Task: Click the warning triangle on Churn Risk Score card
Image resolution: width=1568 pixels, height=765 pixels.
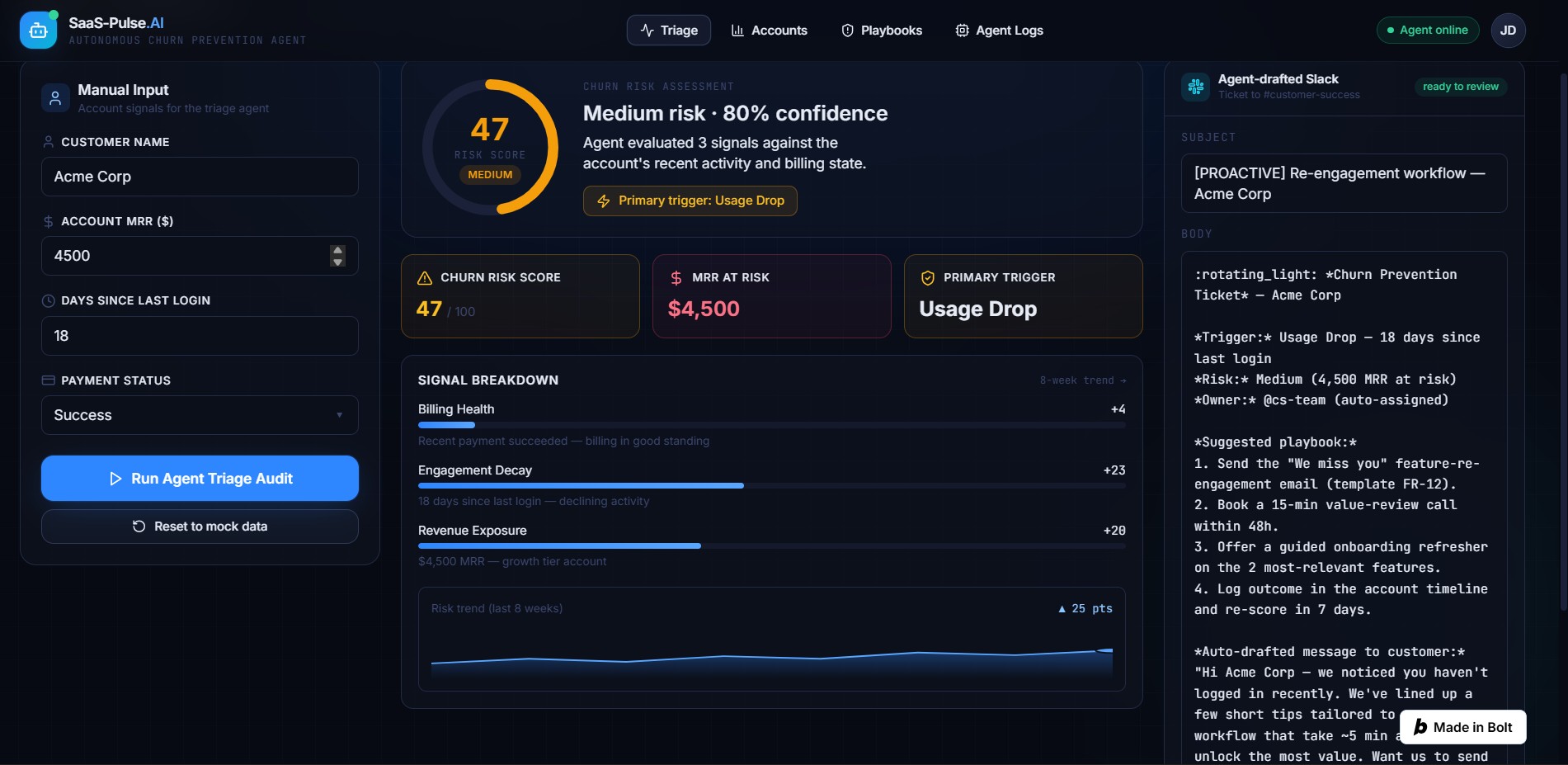Action: point(425,278)
